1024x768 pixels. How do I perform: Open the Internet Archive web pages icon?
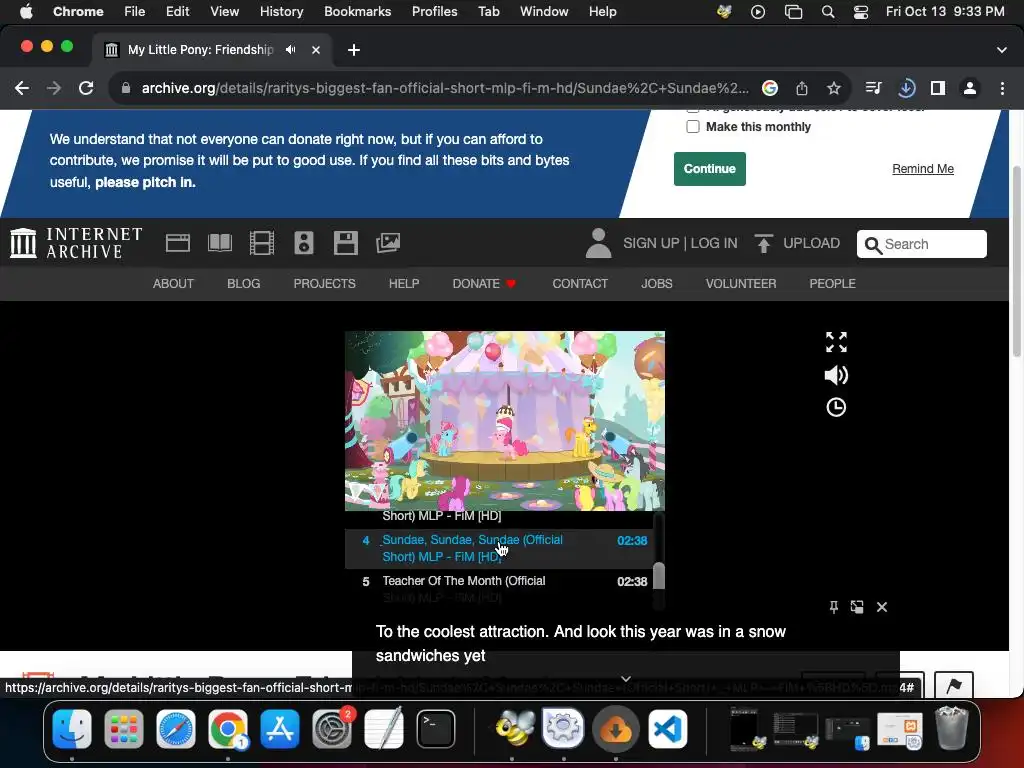(x=178, y=244)
